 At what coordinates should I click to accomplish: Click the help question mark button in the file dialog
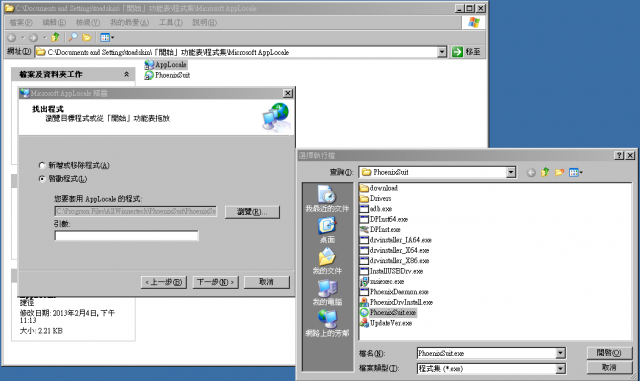click(619, 155)
